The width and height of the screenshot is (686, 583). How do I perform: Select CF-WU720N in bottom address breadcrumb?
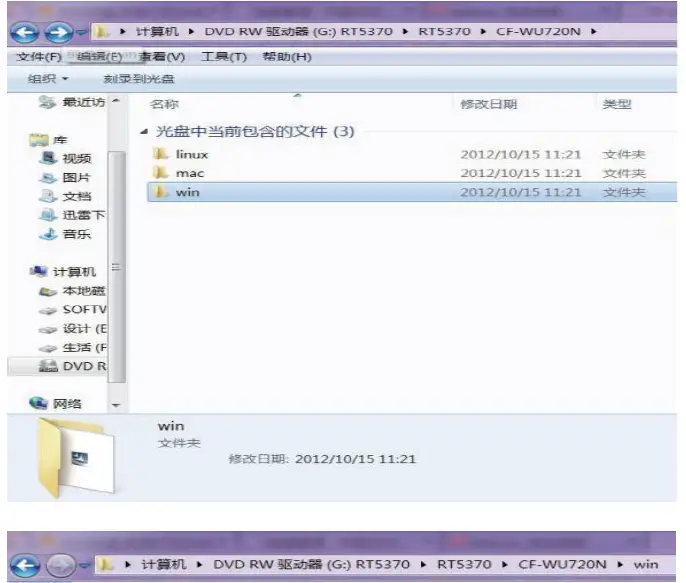tap(562, 565)
